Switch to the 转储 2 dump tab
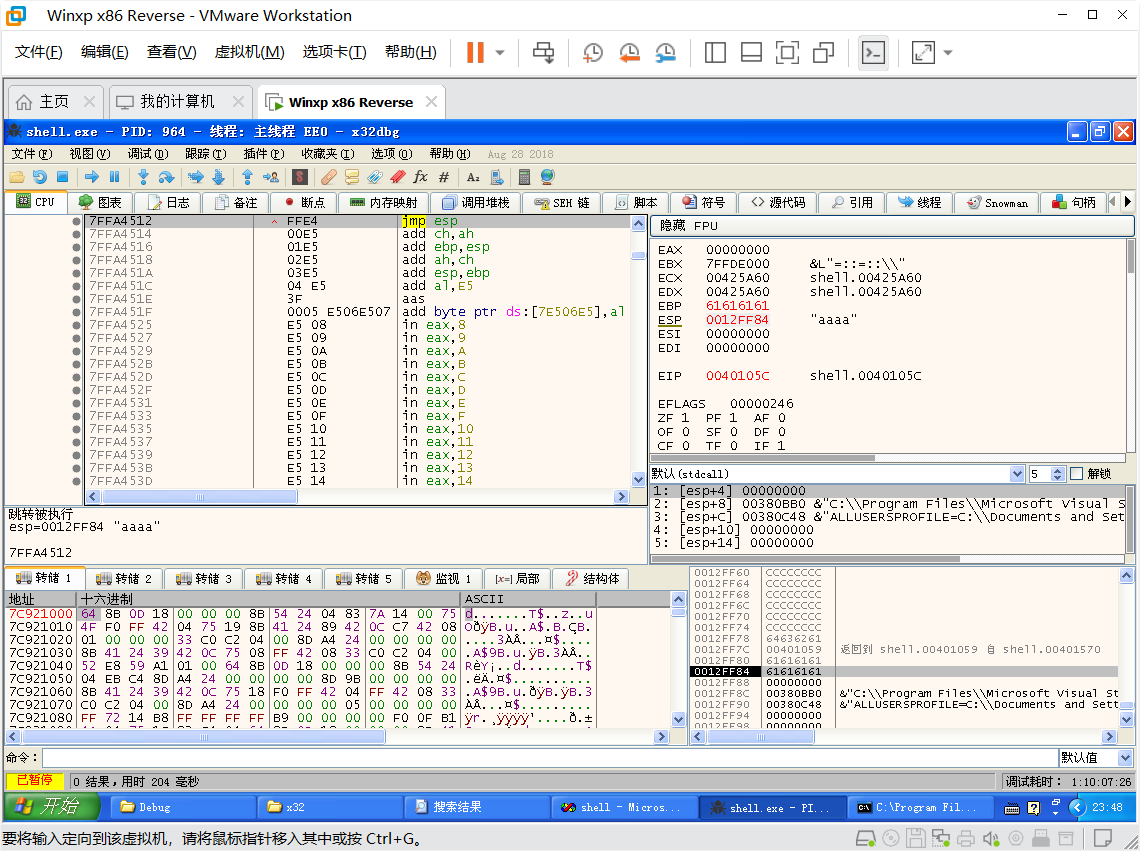 (x=125, y=579)
